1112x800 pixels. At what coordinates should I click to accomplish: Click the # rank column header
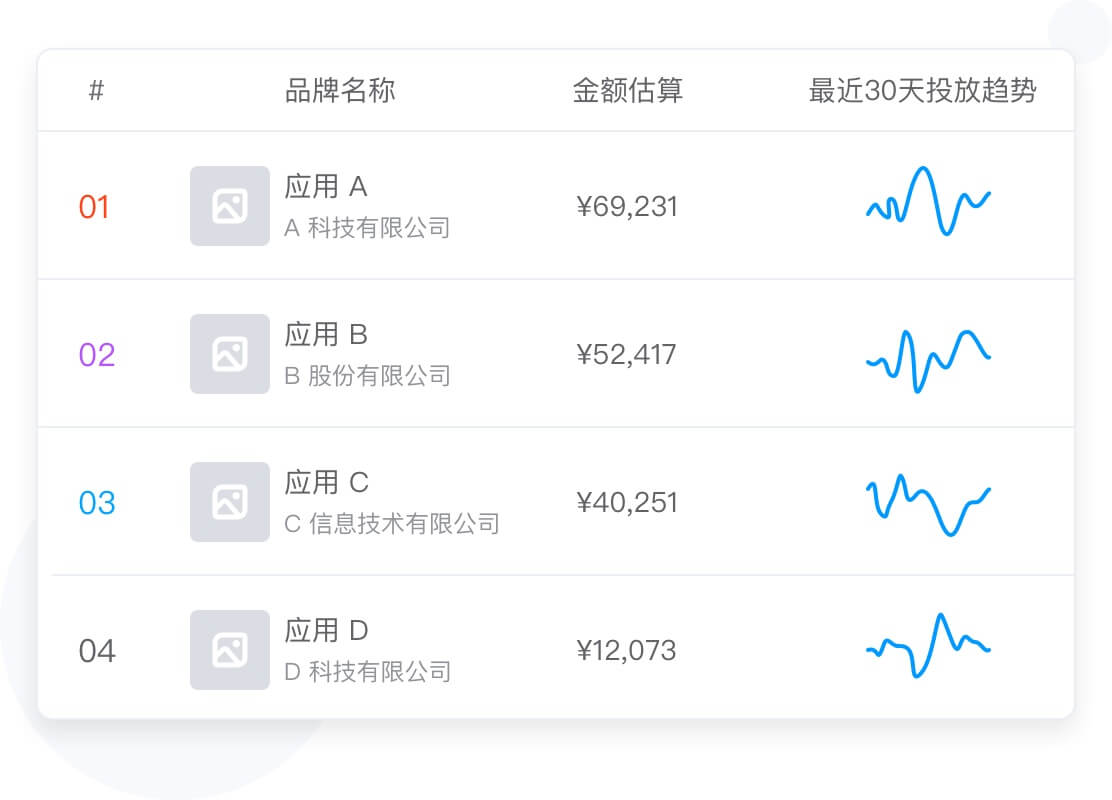(96, 91)
